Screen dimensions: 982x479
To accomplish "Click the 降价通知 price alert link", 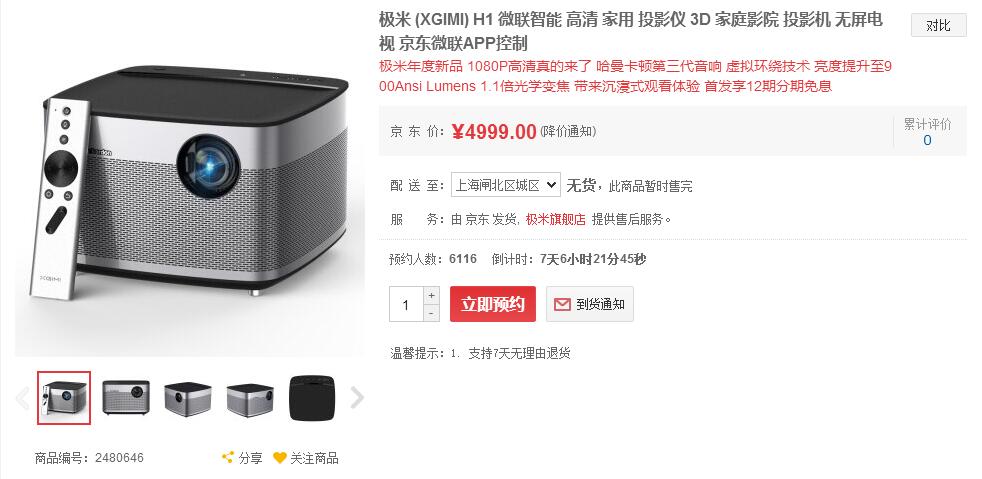I will [x=568, y=131].
